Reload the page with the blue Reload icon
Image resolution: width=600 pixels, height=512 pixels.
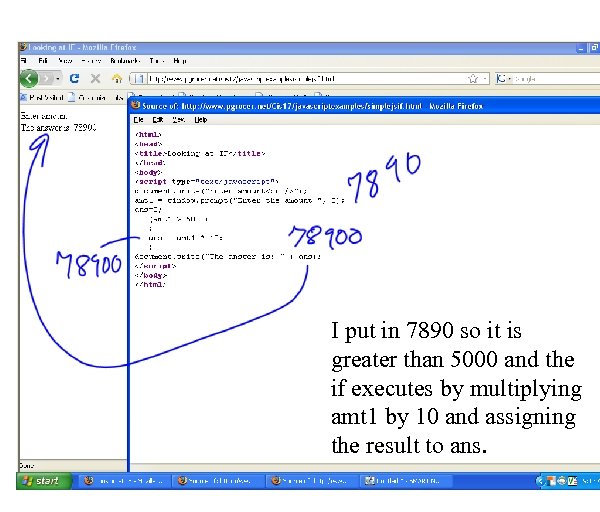[x=74, y=78]
